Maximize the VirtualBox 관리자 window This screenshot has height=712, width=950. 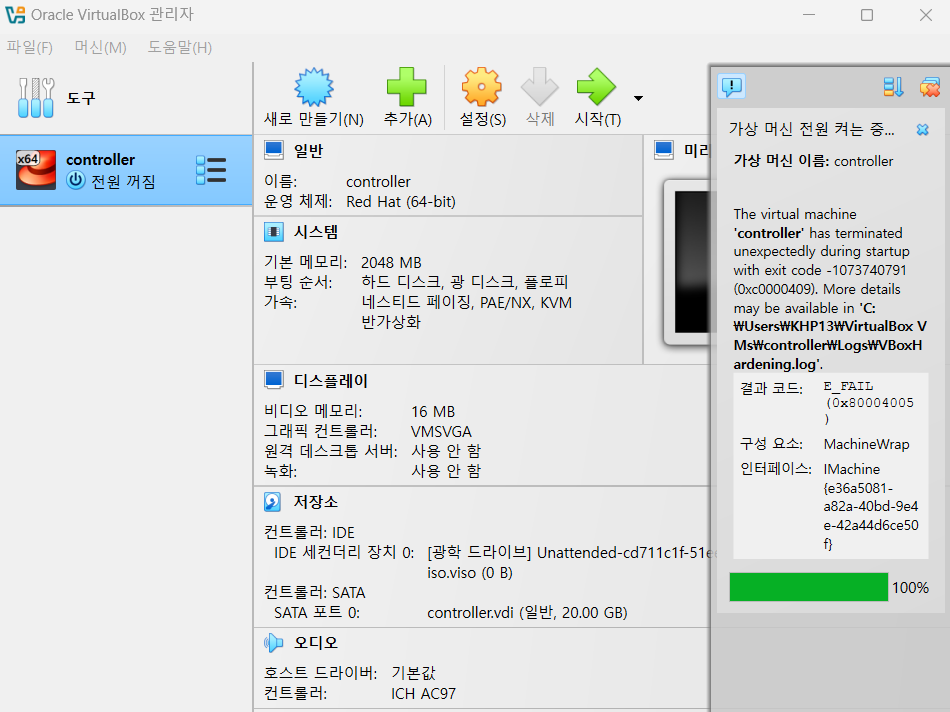(x=867, y=15)
